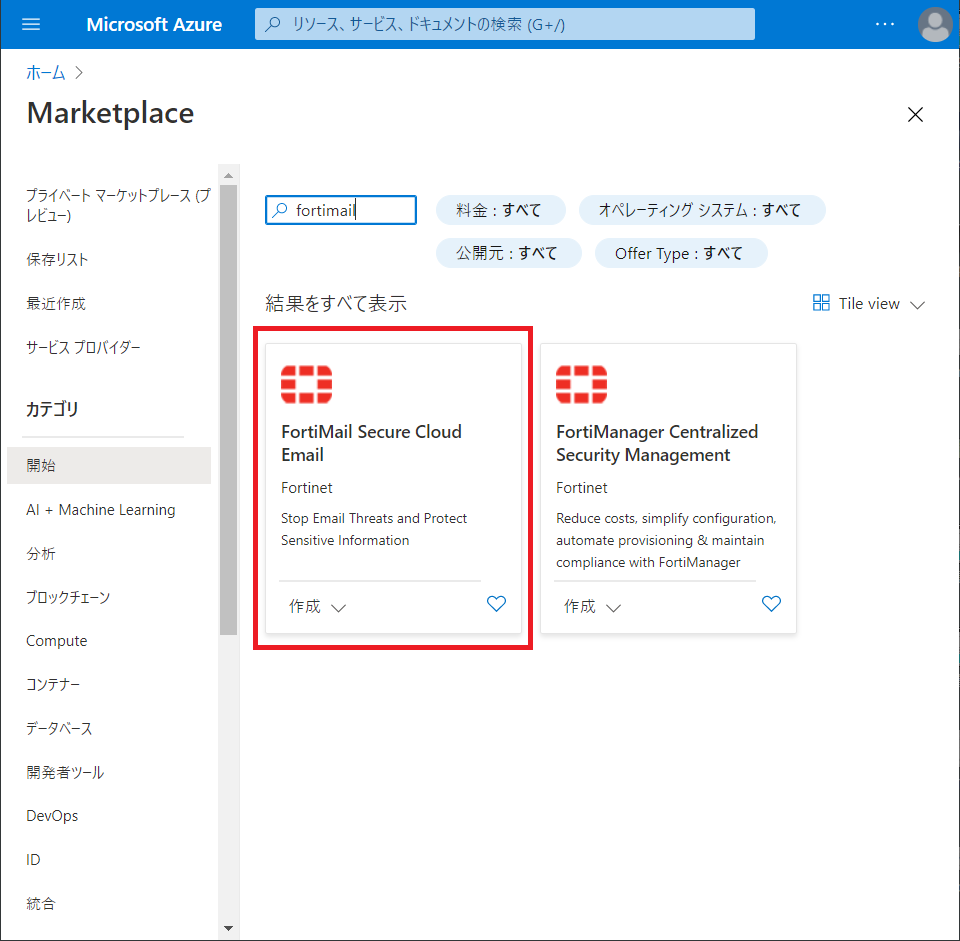The image size is (960, 941).
Task: Select the 開始 category
Action: point(109,465)
